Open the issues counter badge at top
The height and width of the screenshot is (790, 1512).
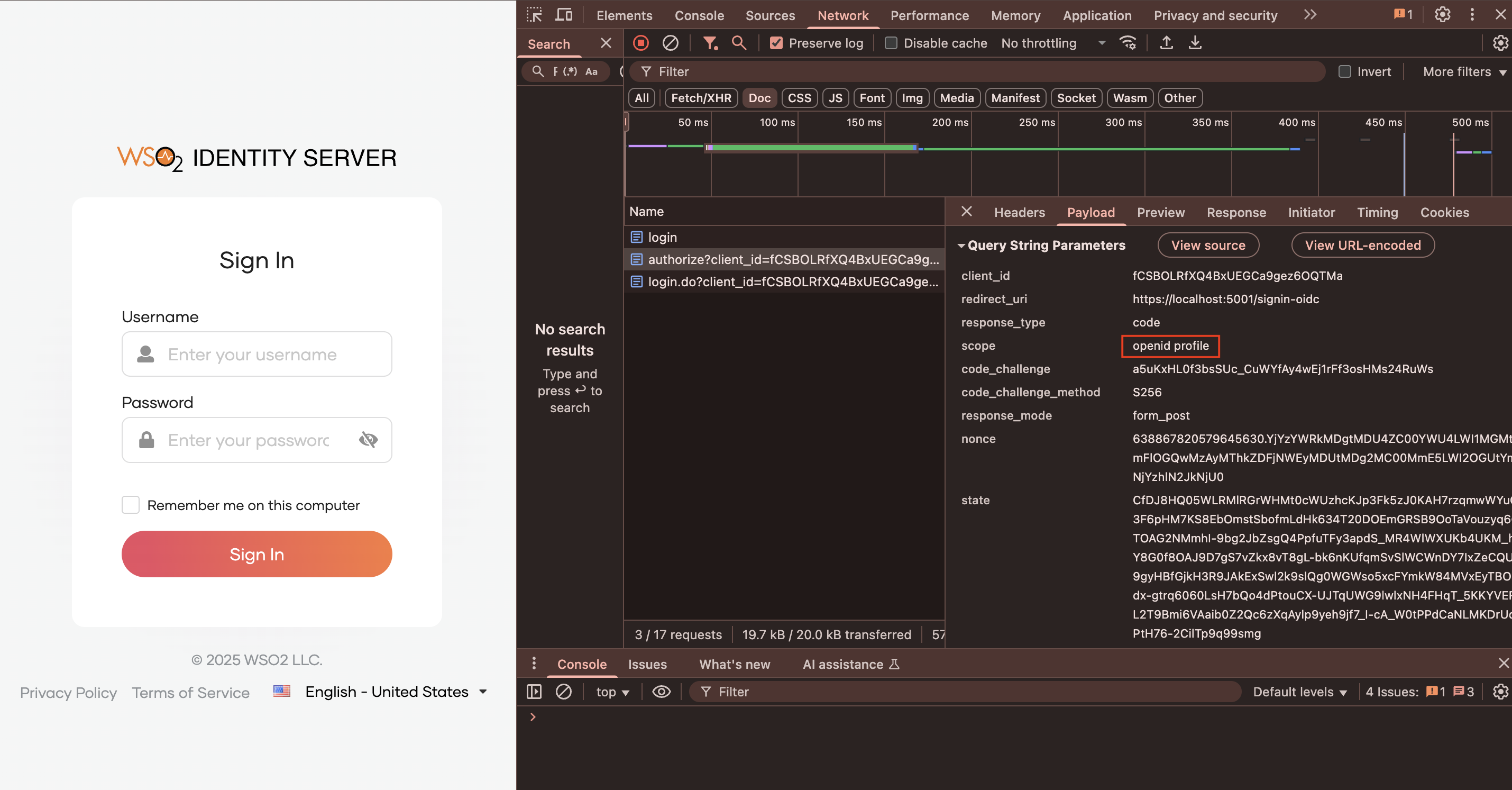[1403, 15]
